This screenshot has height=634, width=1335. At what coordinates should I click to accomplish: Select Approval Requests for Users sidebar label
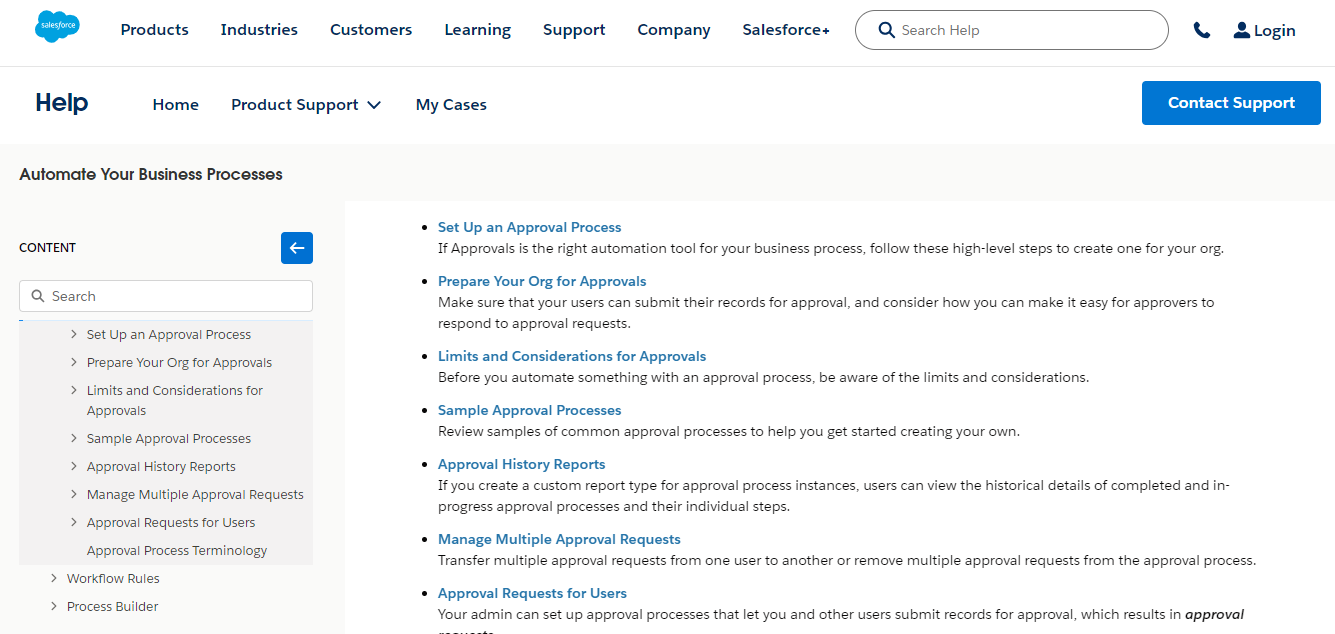coord(171,522)
